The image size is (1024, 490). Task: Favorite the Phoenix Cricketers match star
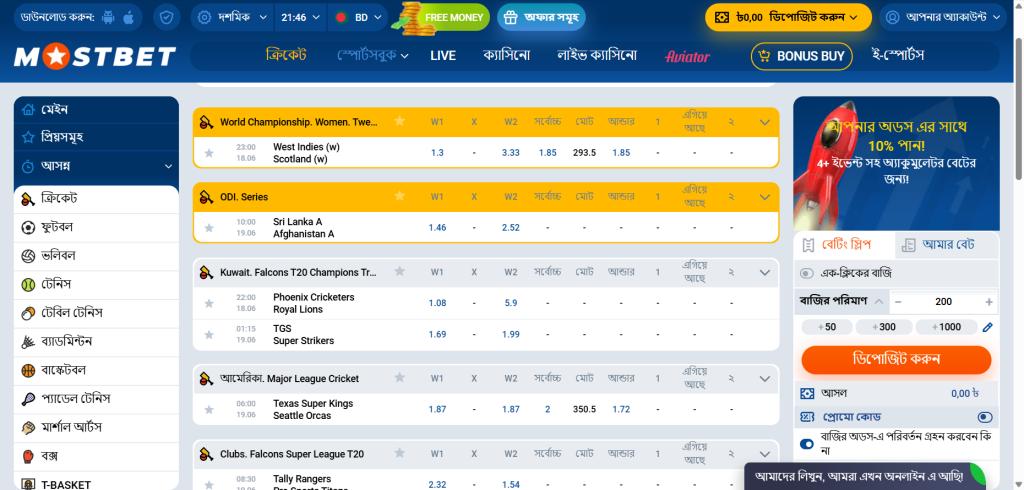(209, 303)
